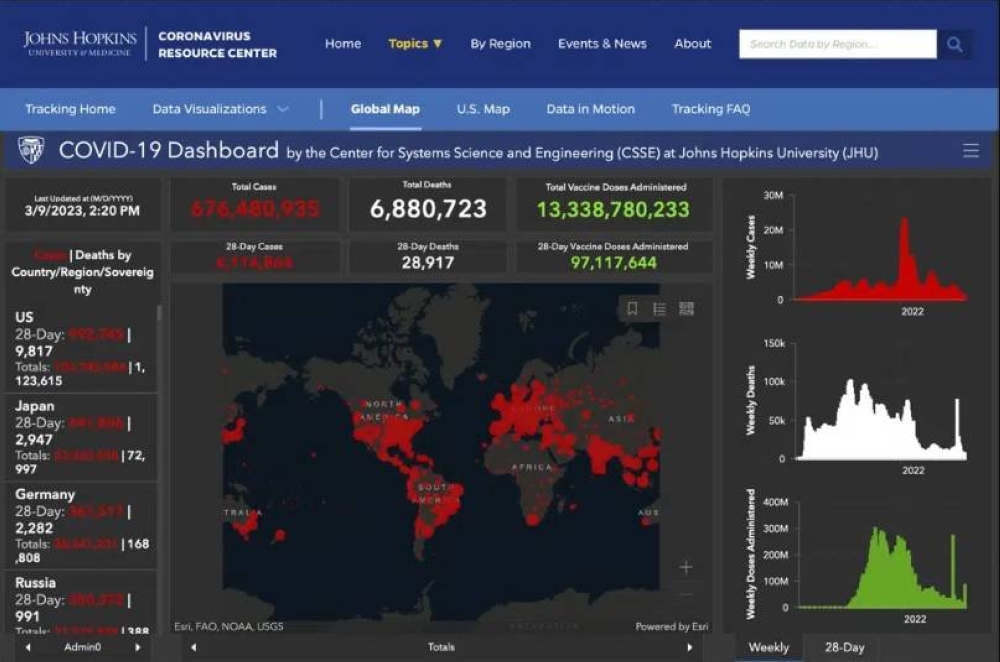This screenshot has width=1000, height=662.
Task: Open the dashboard hamburger menu
Action: (970, 151)
